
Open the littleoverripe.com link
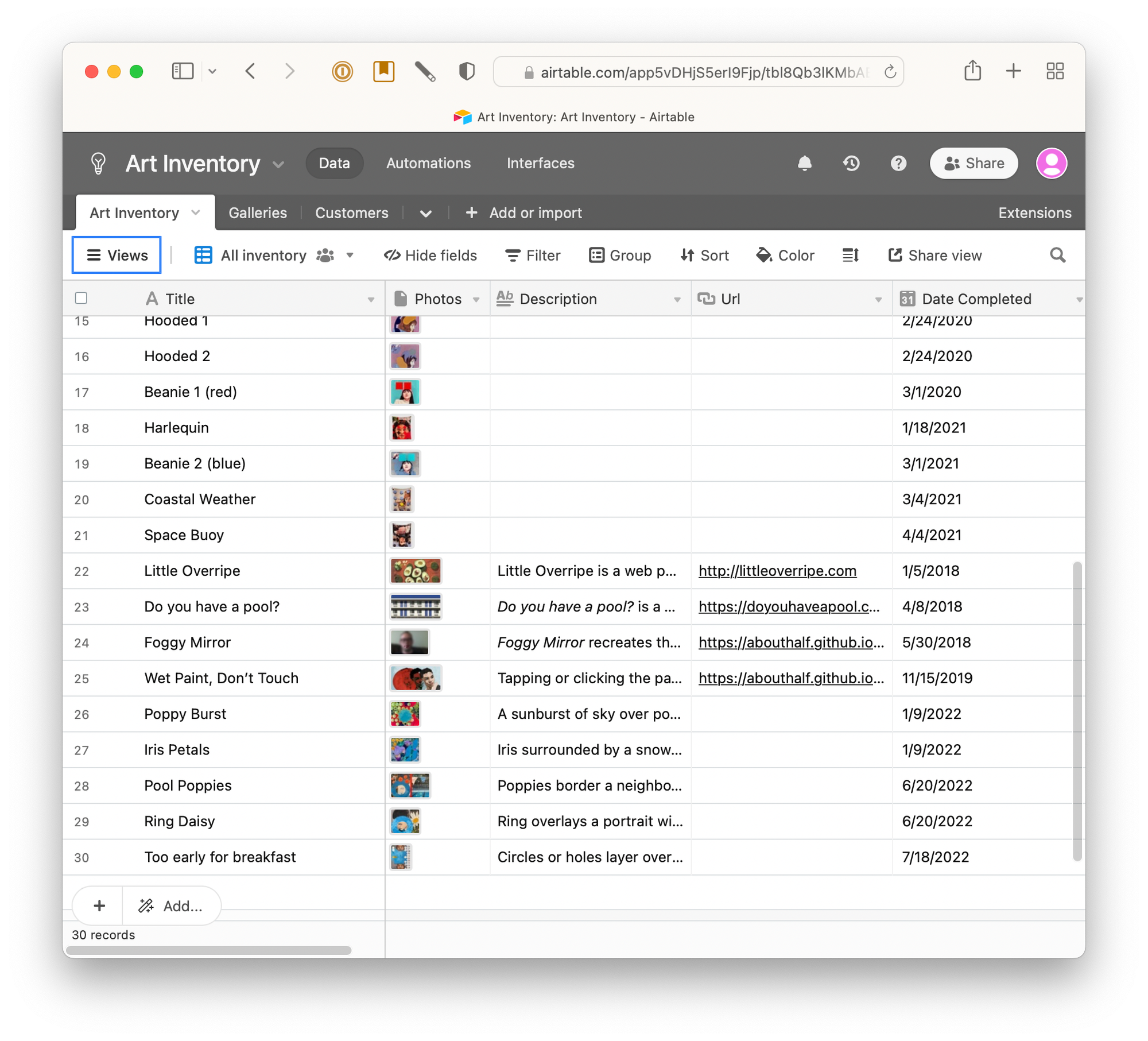(x=777, y=571)
